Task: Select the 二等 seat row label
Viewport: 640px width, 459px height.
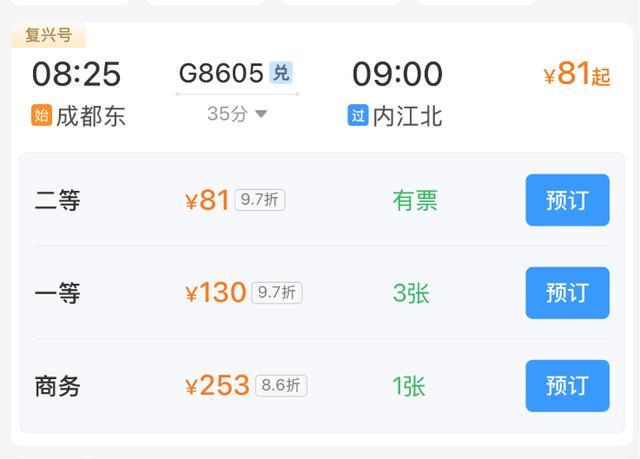Action: pyautogui.click(x=57, y=200)
